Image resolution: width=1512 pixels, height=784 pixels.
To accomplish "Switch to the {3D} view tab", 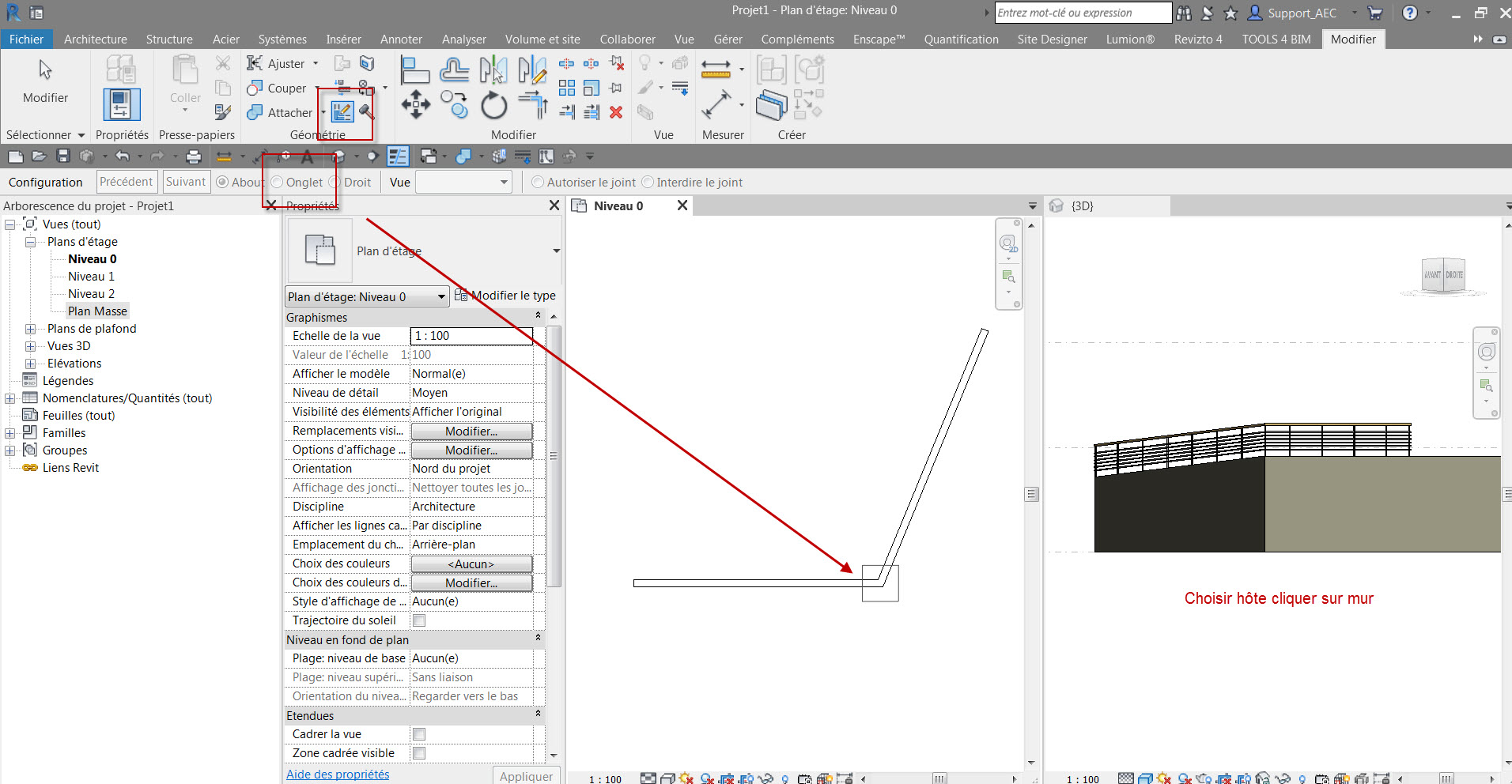I will click(x=1082, y=206).
